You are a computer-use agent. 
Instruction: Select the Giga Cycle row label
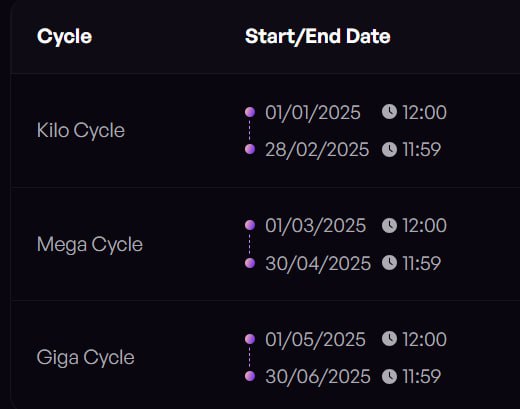pos(85,358)
